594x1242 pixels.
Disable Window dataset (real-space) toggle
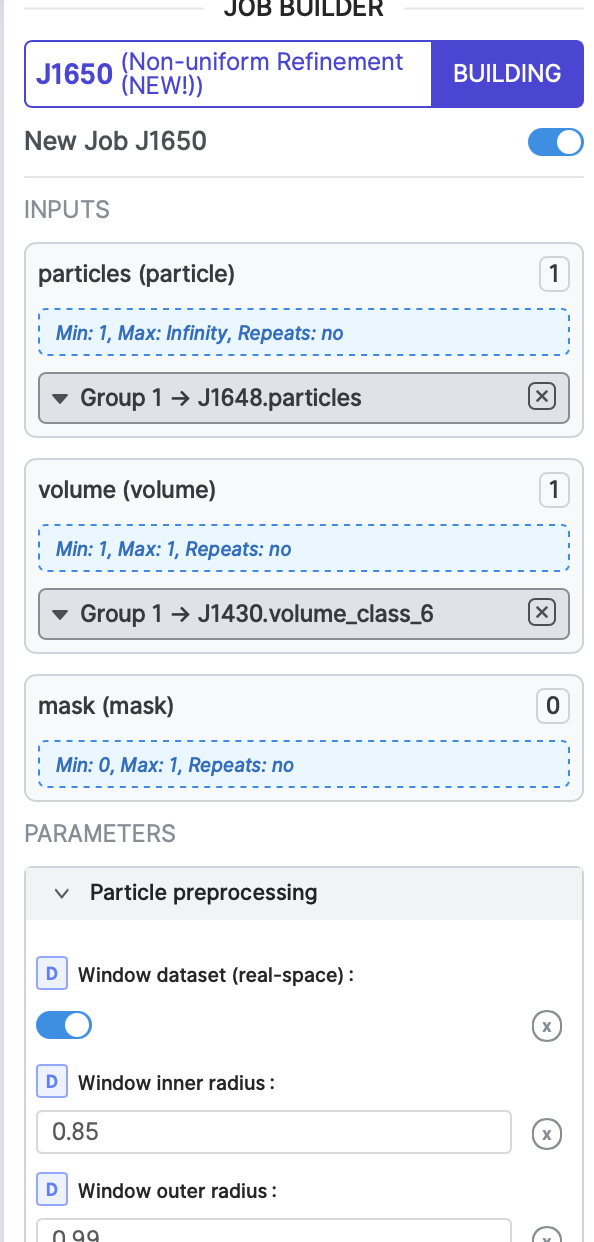[64, 1025]
